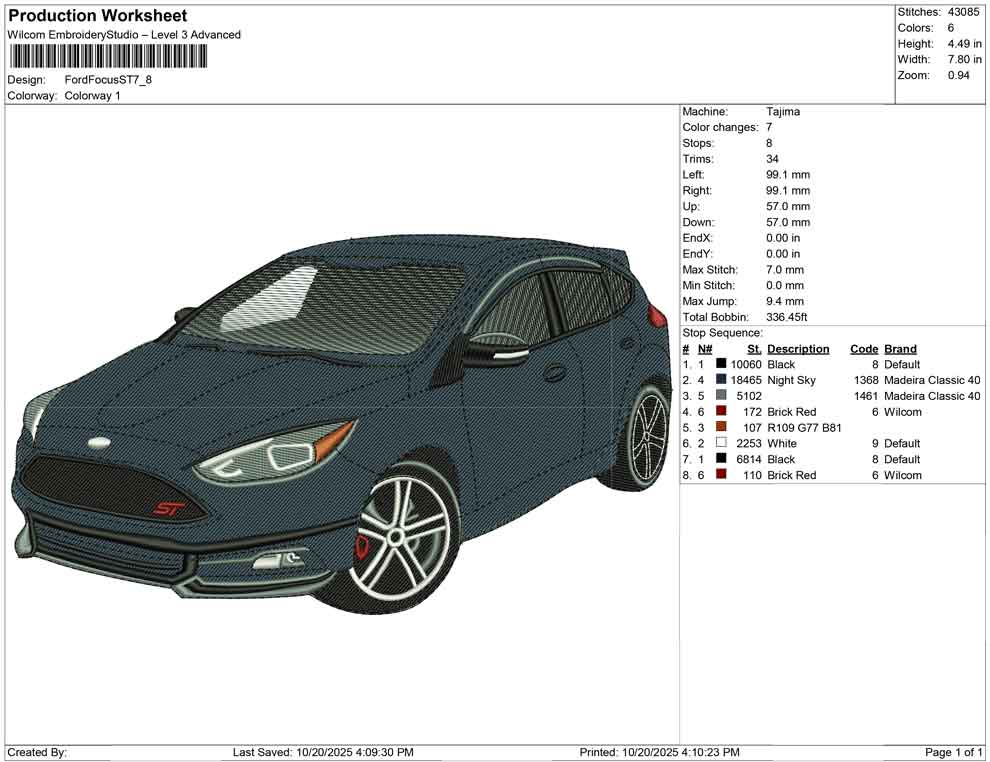This screenshot has width=990, height=762.
Task: Click the Width value 7.80 in
Action: point(964,59)
